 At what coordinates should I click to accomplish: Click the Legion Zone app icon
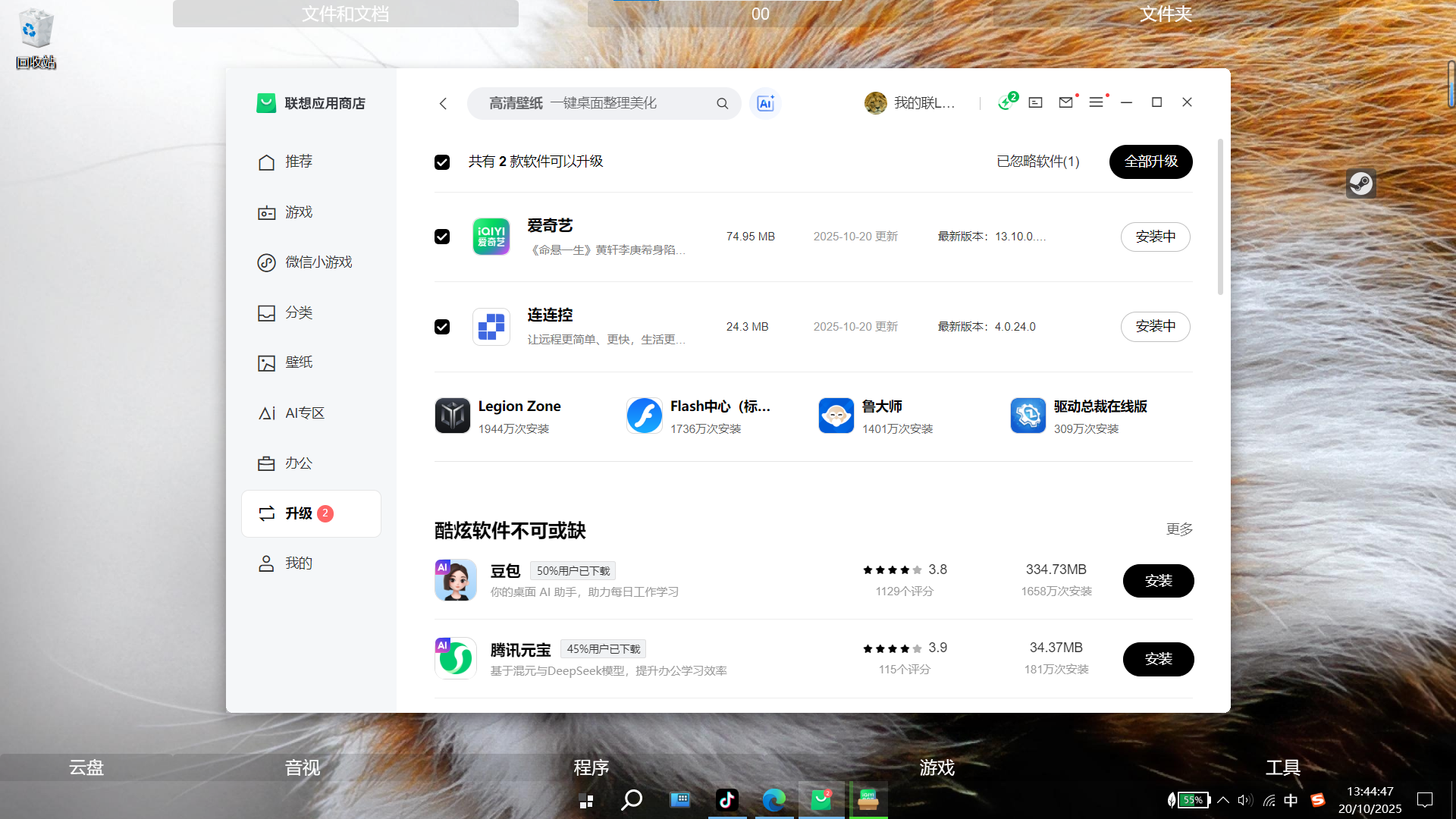(x=453, y=416)
